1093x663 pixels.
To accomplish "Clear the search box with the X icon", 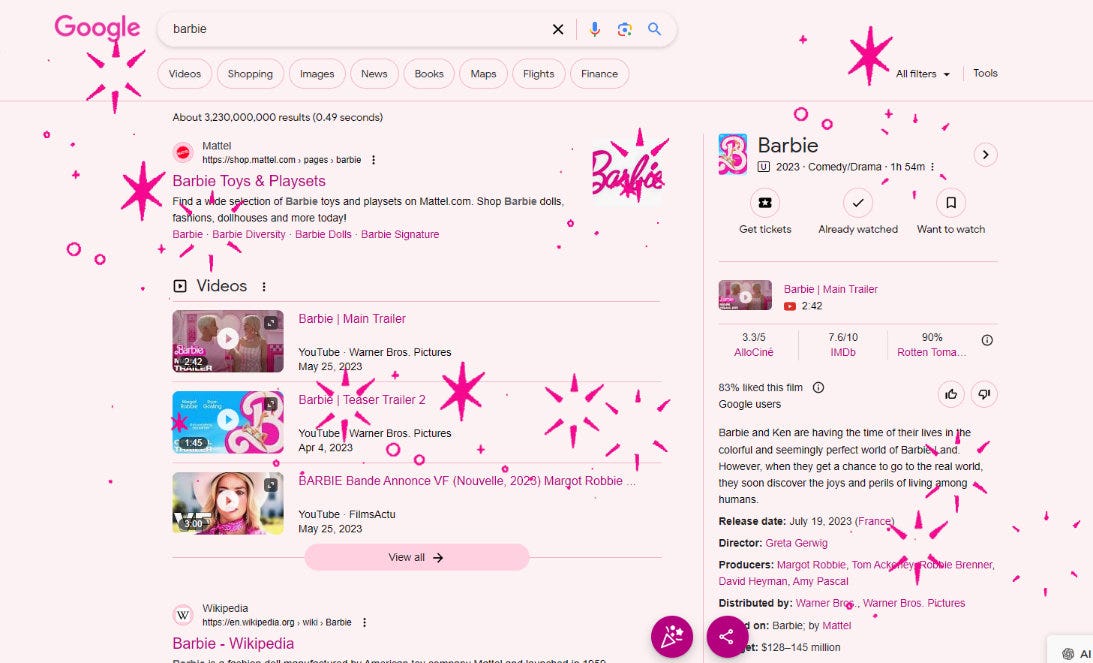I will tap(558, 29).
